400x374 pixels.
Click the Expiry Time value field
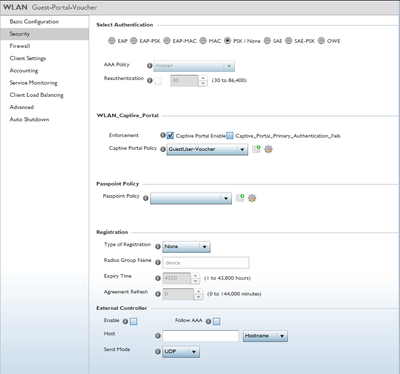click(x=177, y=278)
